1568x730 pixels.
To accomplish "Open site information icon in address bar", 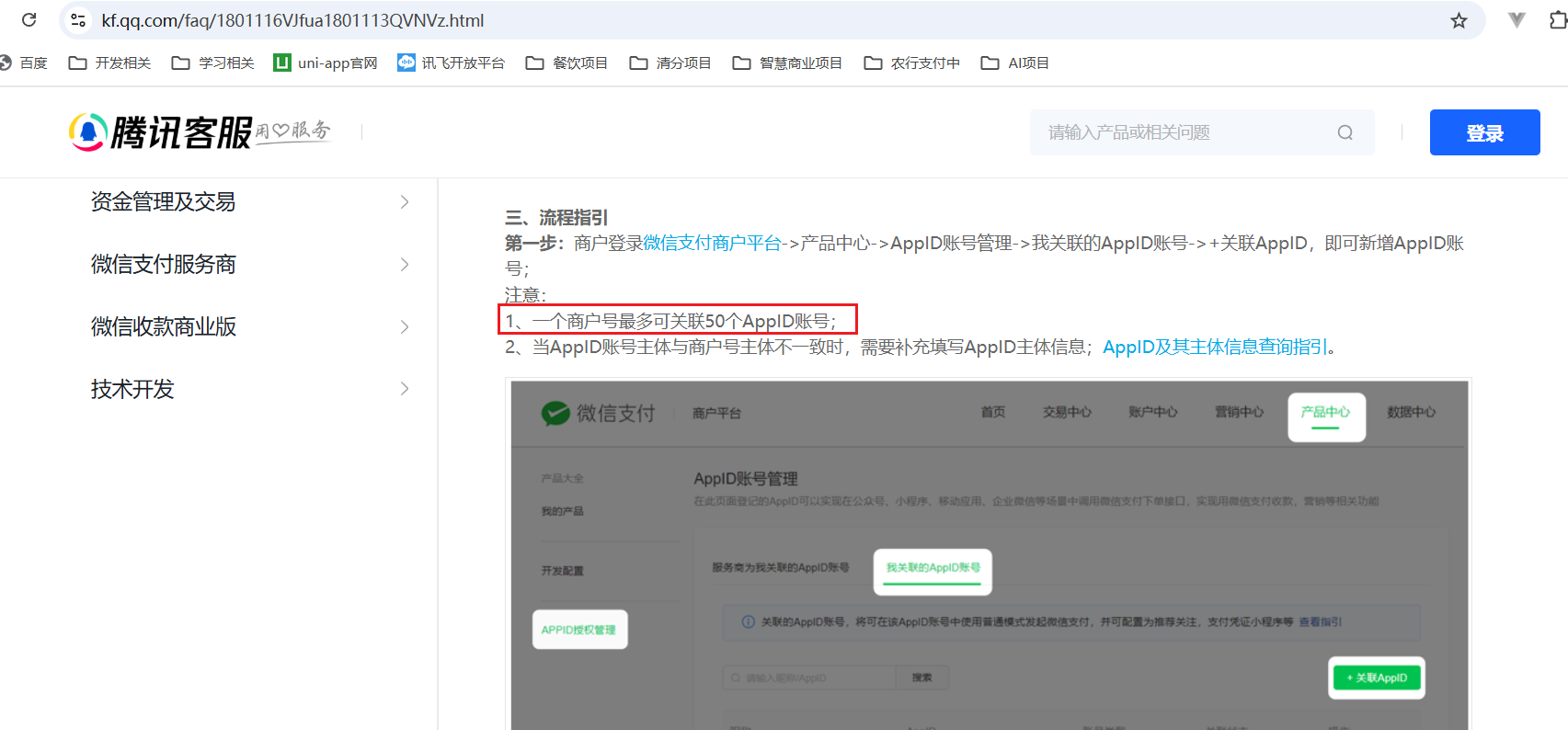I will 78,20.
